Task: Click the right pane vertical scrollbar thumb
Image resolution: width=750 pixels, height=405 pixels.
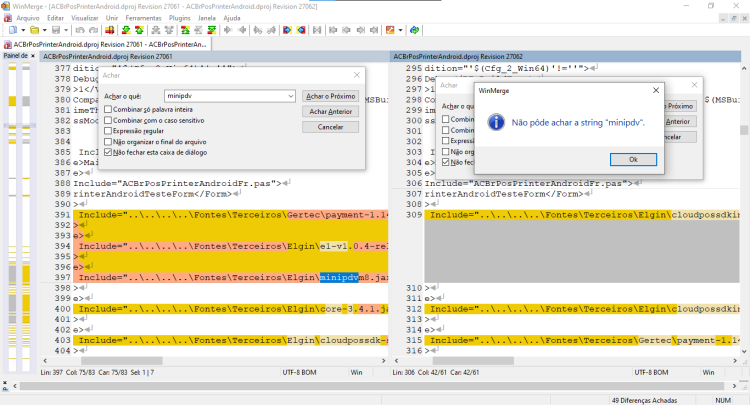Action: click(744, 130)
